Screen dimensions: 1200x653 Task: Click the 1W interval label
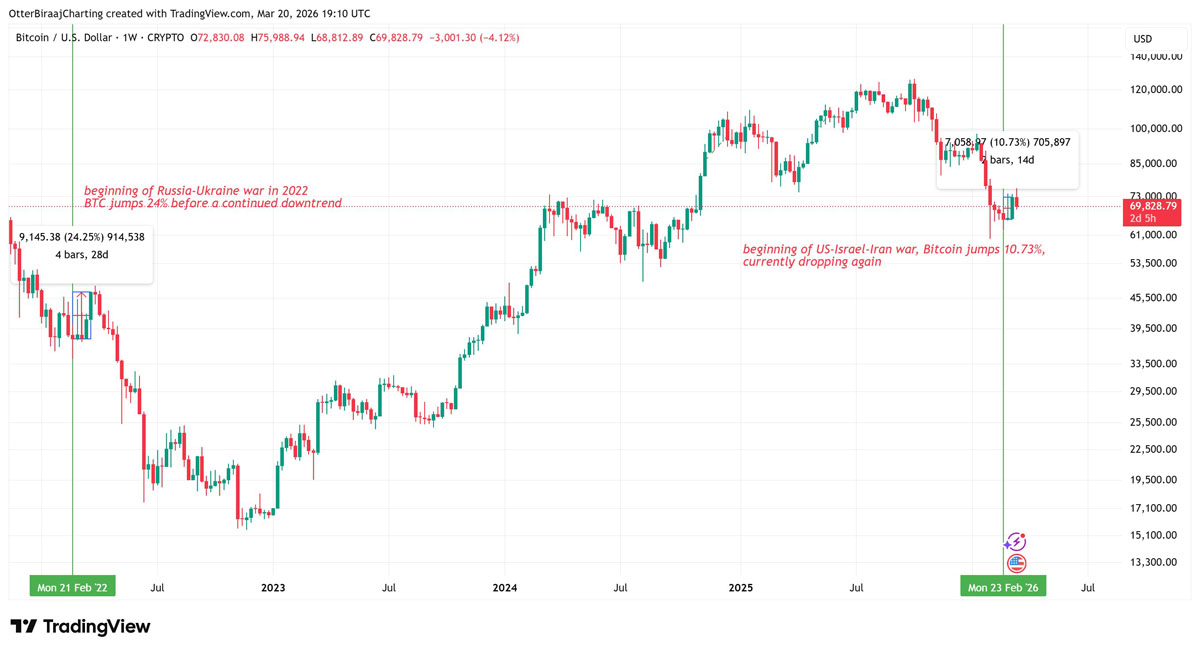[130, 38]
